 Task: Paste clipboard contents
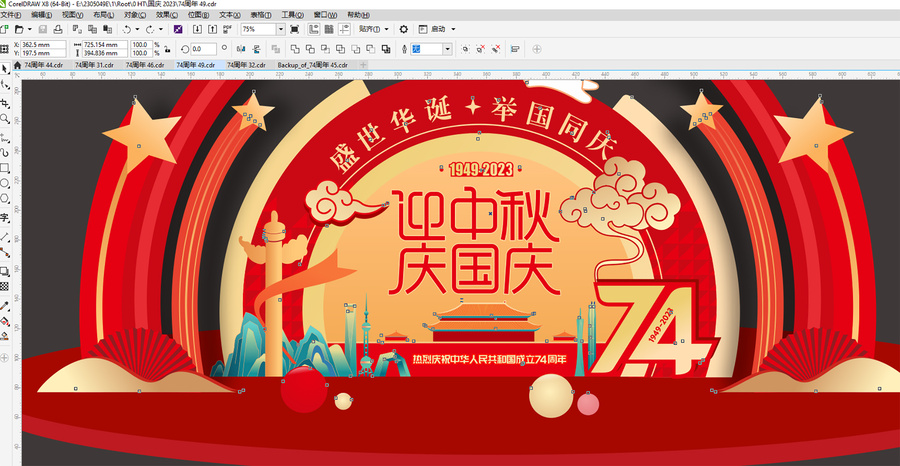[x=107, y=29]
